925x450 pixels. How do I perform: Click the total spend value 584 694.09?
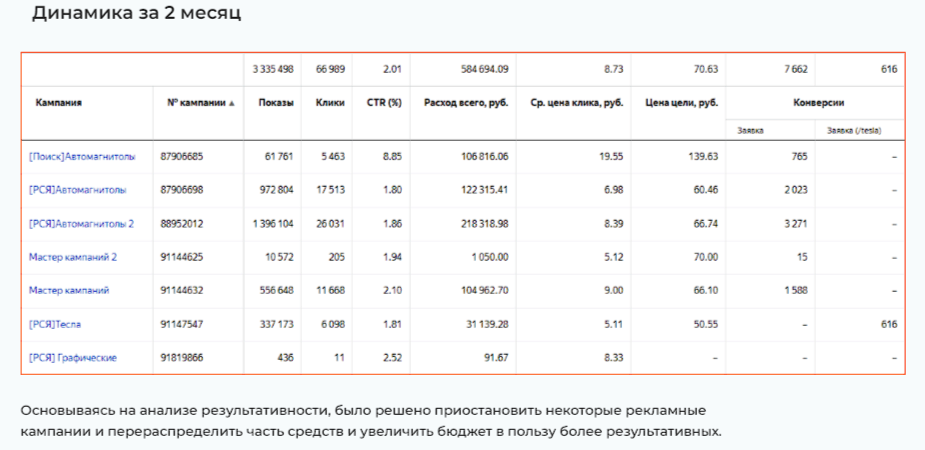point(484,70)
